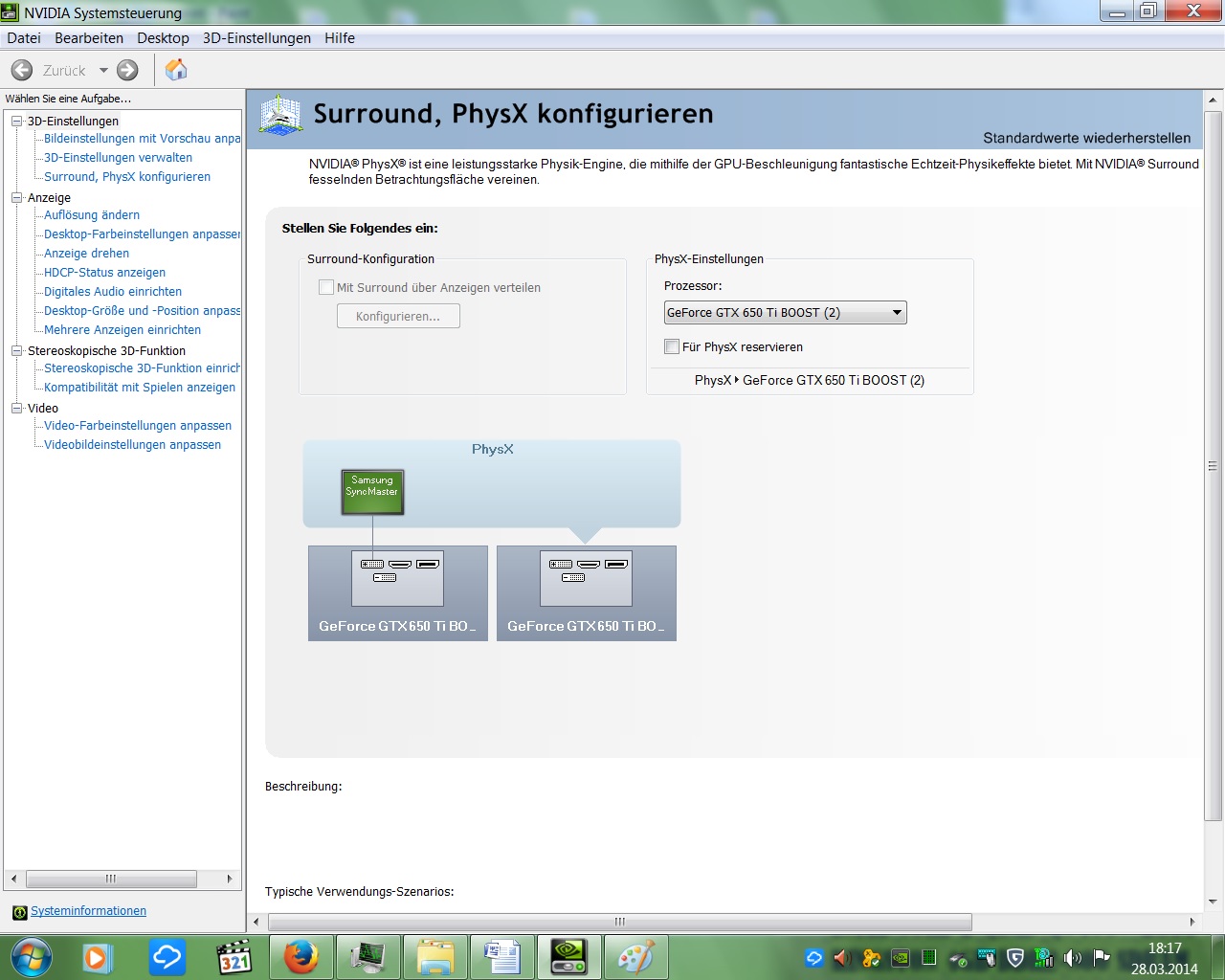Open the Windows Start button
1225x980 pixels.
[30, 957]
